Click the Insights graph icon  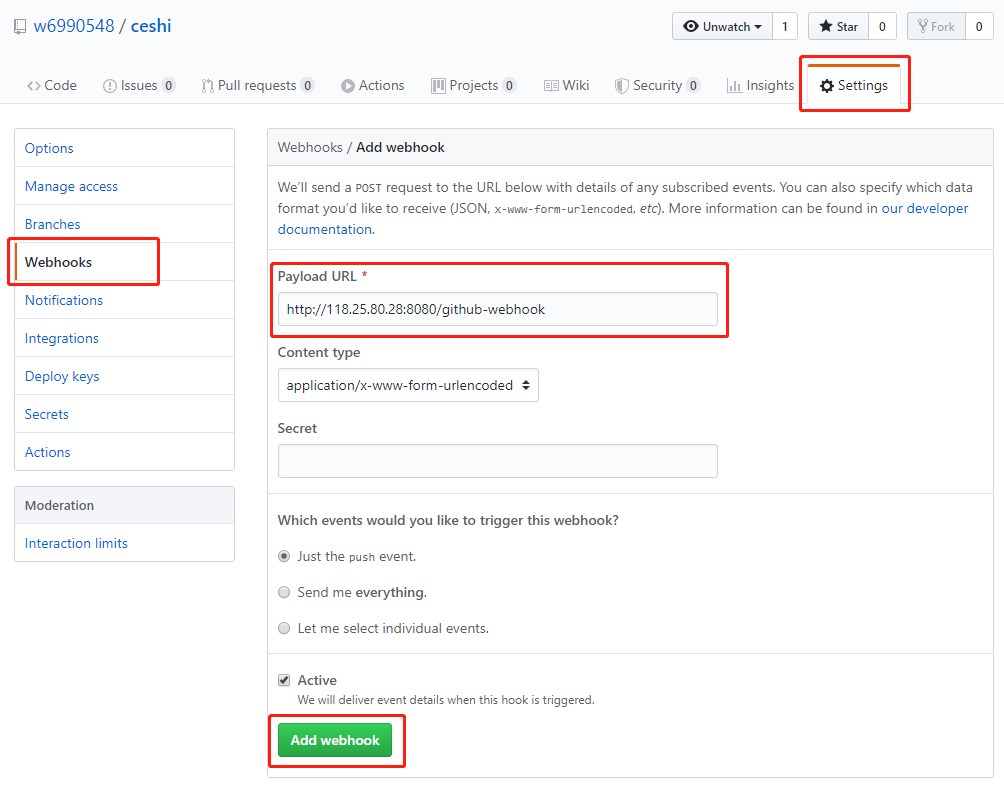(x=734, y=86)
